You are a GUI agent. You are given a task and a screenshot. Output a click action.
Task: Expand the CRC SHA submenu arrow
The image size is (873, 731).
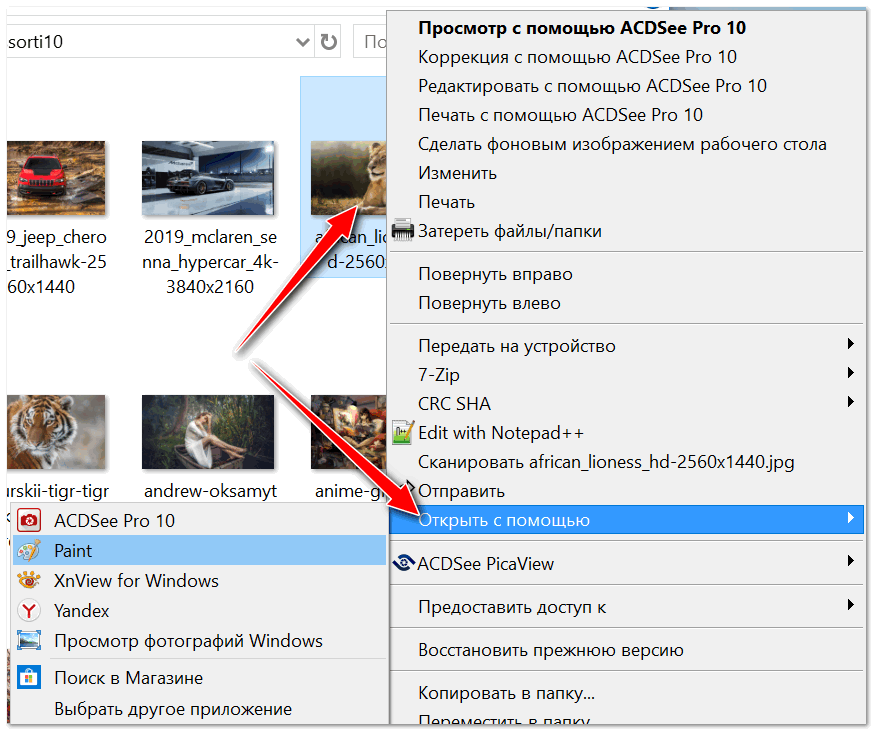(850, 401)
